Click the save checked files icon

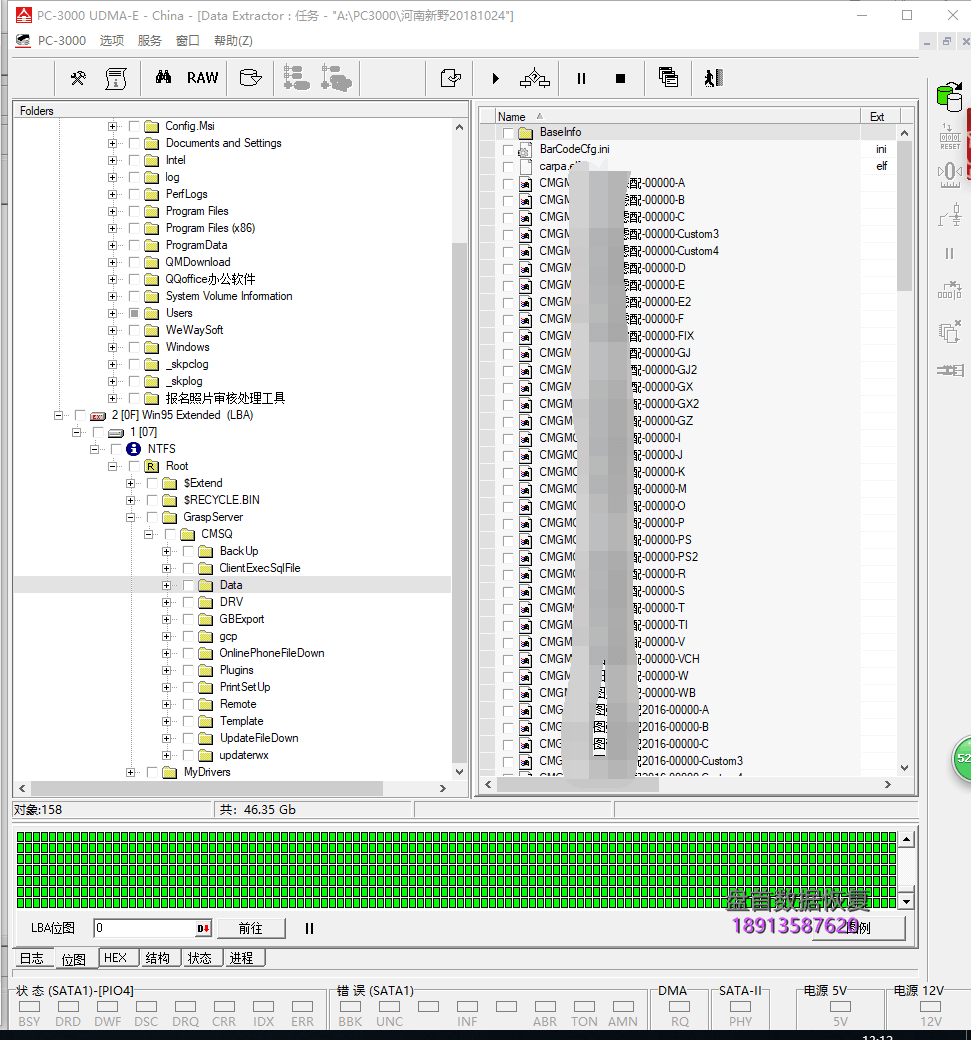tap(451, 78)
